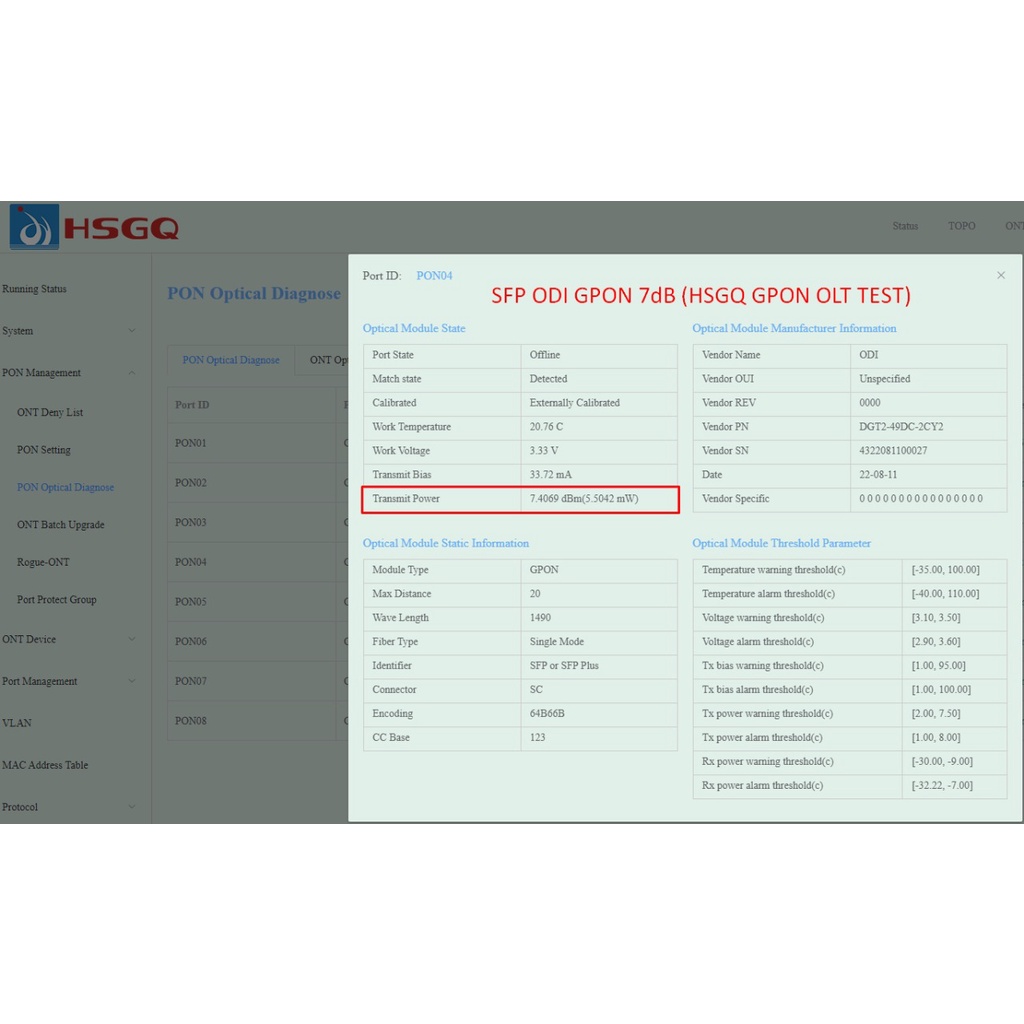Expand the System menu chevron
The height and width of the screenshot is (1024, 1024).
(132, 331)
